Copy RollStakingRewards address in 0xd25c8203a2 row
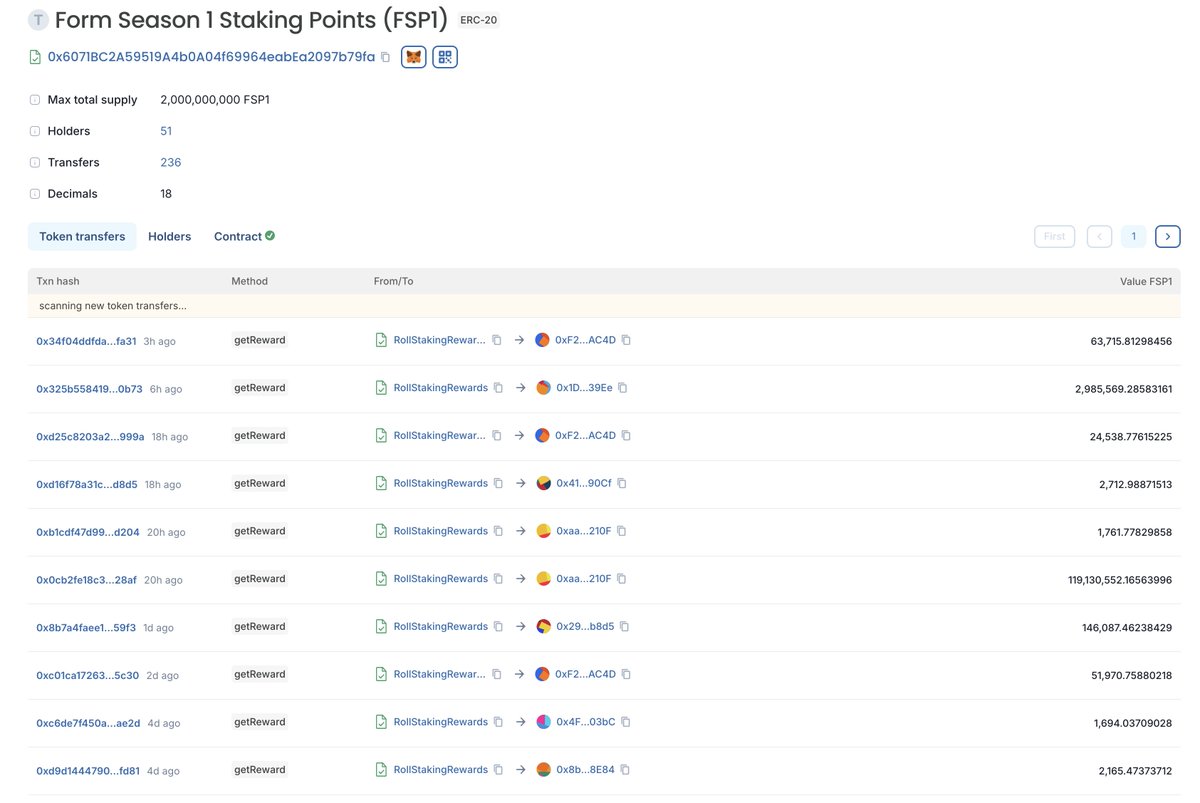Viewport: 1200px width, 803px height. coord(497,436)
